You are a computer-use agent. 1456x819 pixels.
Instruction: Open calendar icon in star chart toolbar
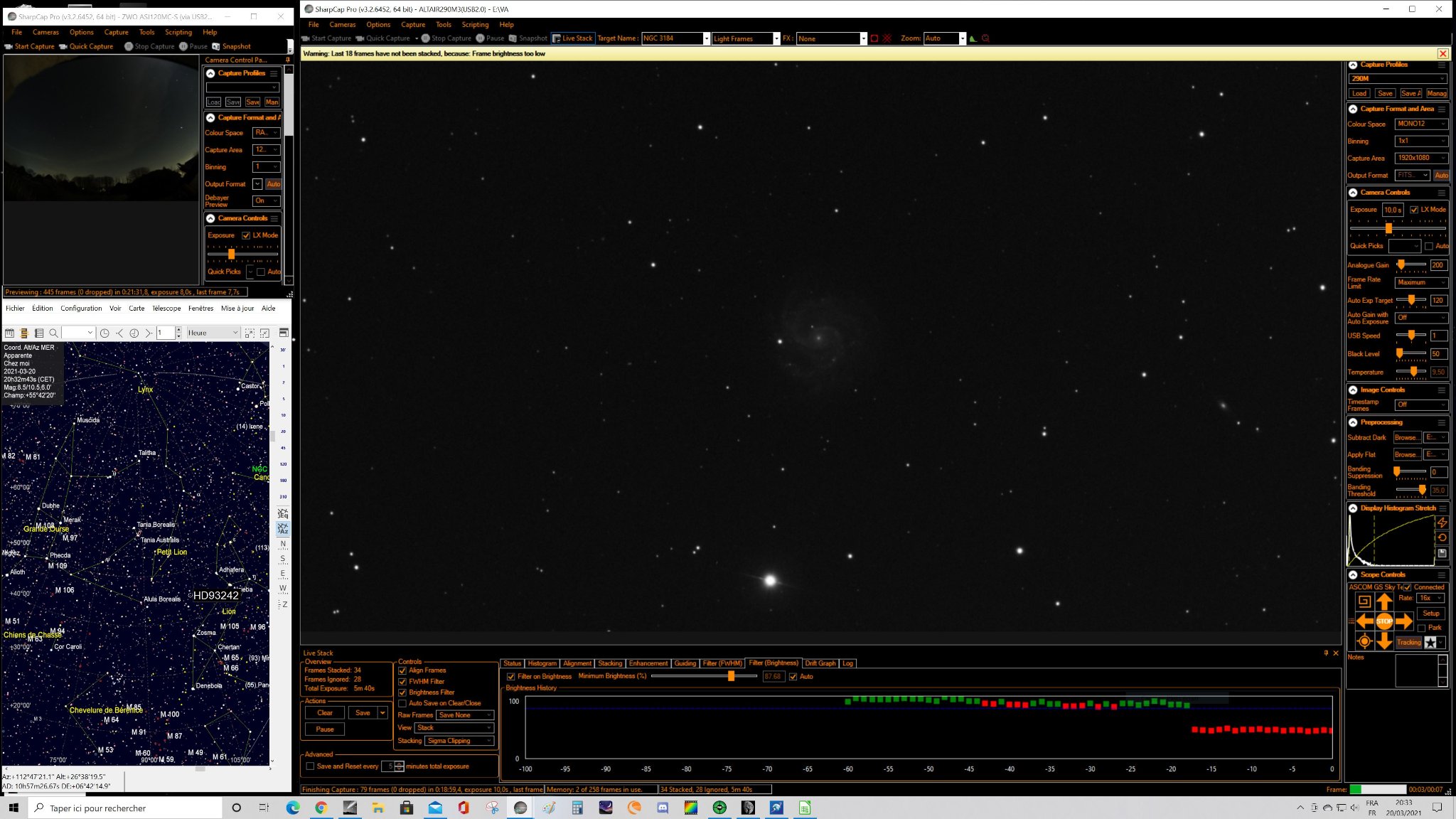pos(9,333)
